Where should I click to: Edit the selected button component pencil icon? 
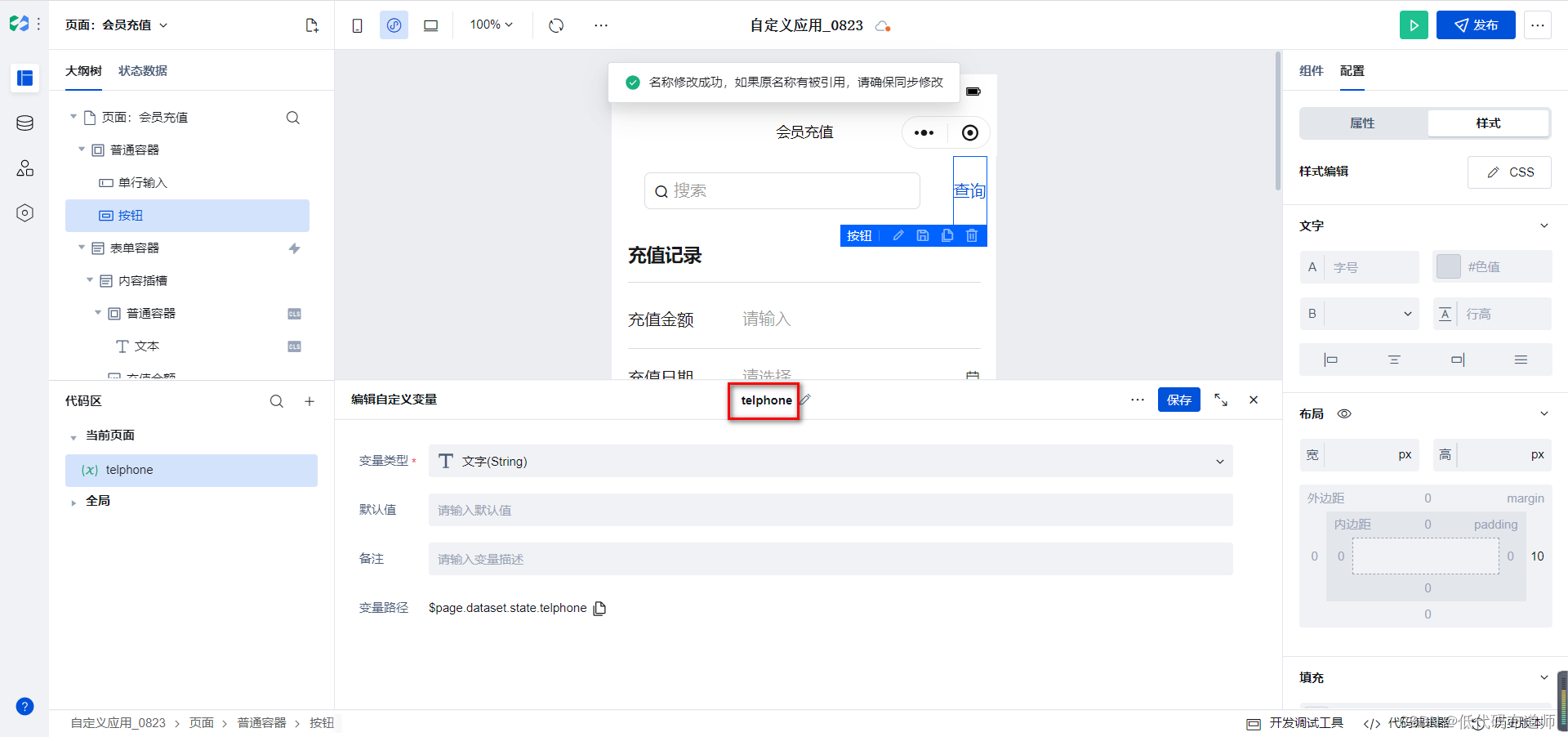898,235
